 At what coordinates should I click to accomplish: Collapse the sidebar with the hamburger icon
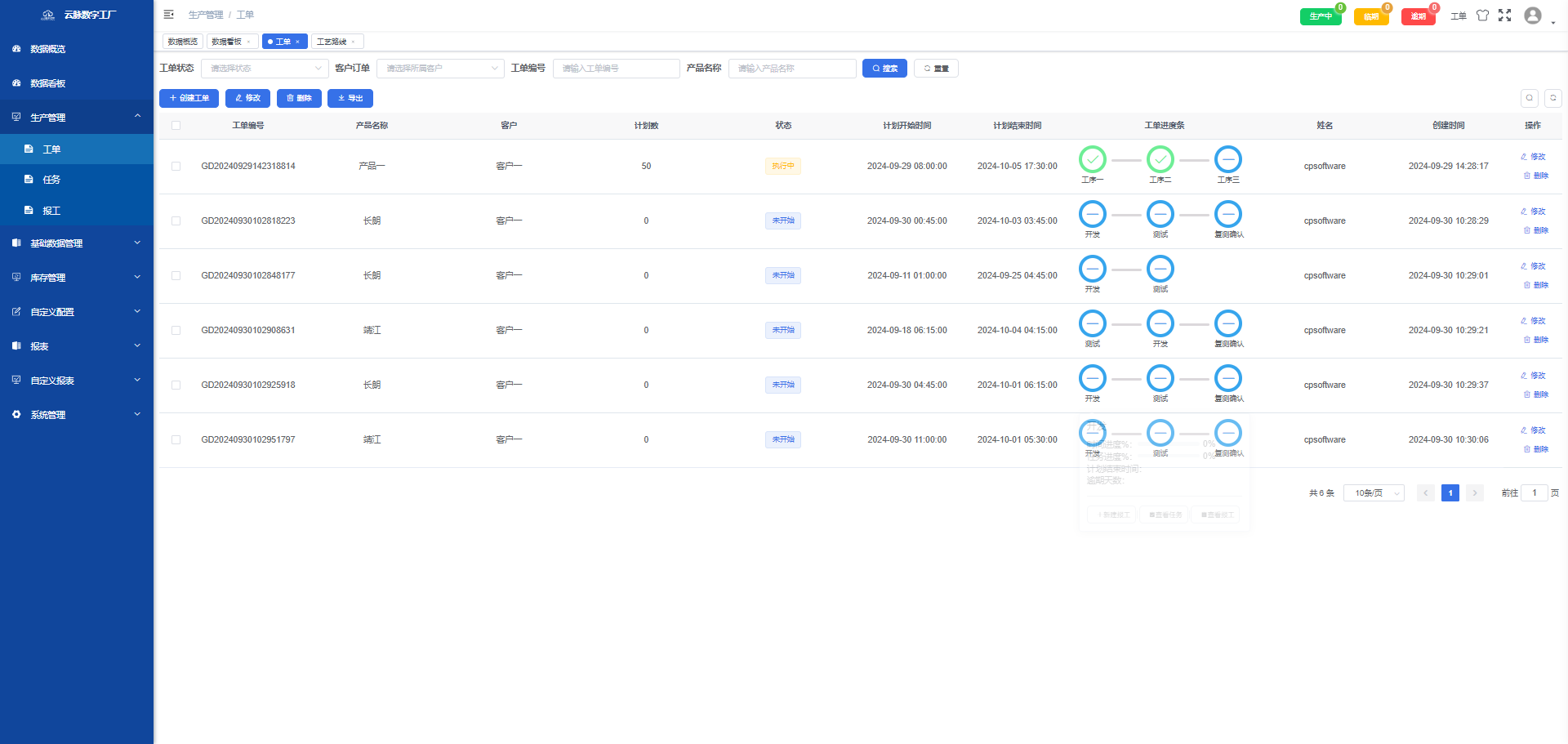[169, 15]
